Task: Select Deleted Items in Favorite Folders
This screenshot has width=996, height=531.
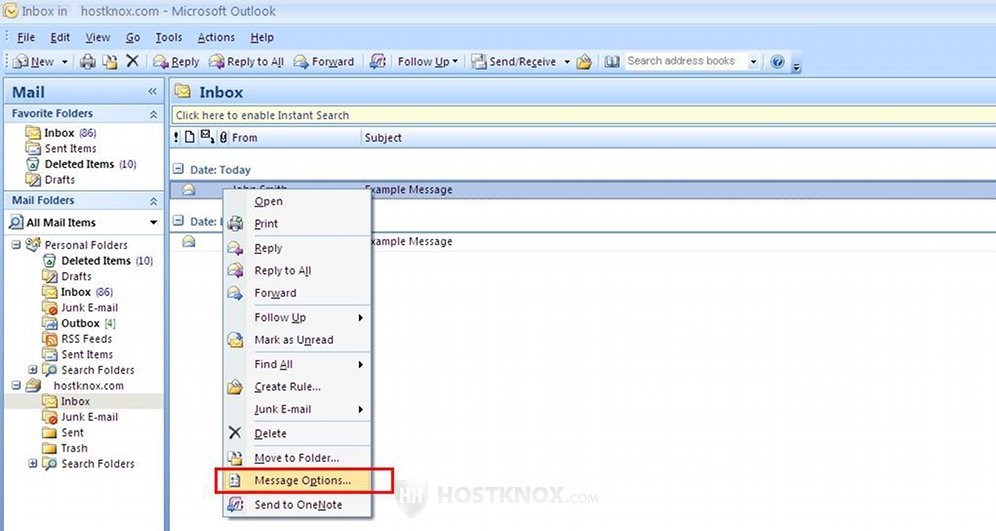Action: 81,164
